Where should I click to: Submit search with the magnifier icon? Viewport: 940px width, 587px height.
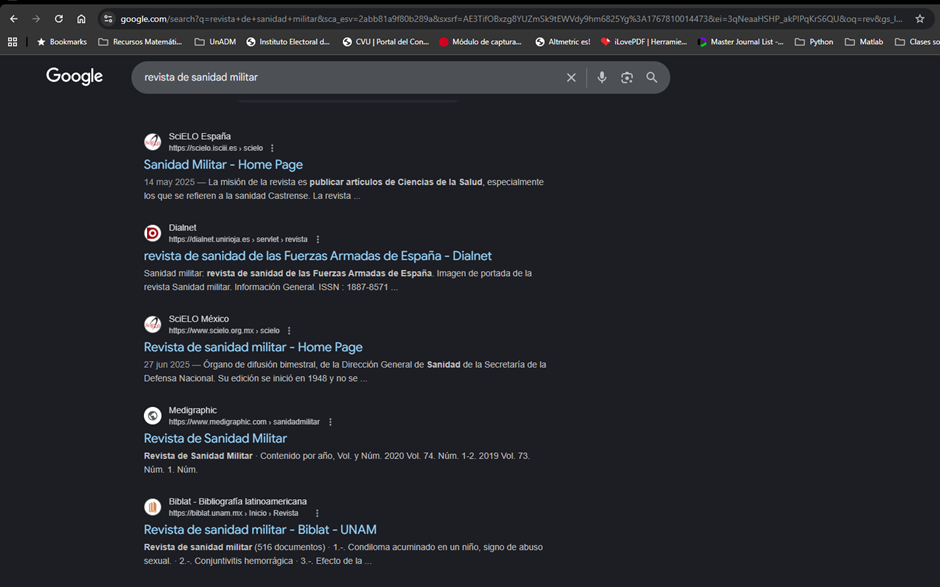652,78
